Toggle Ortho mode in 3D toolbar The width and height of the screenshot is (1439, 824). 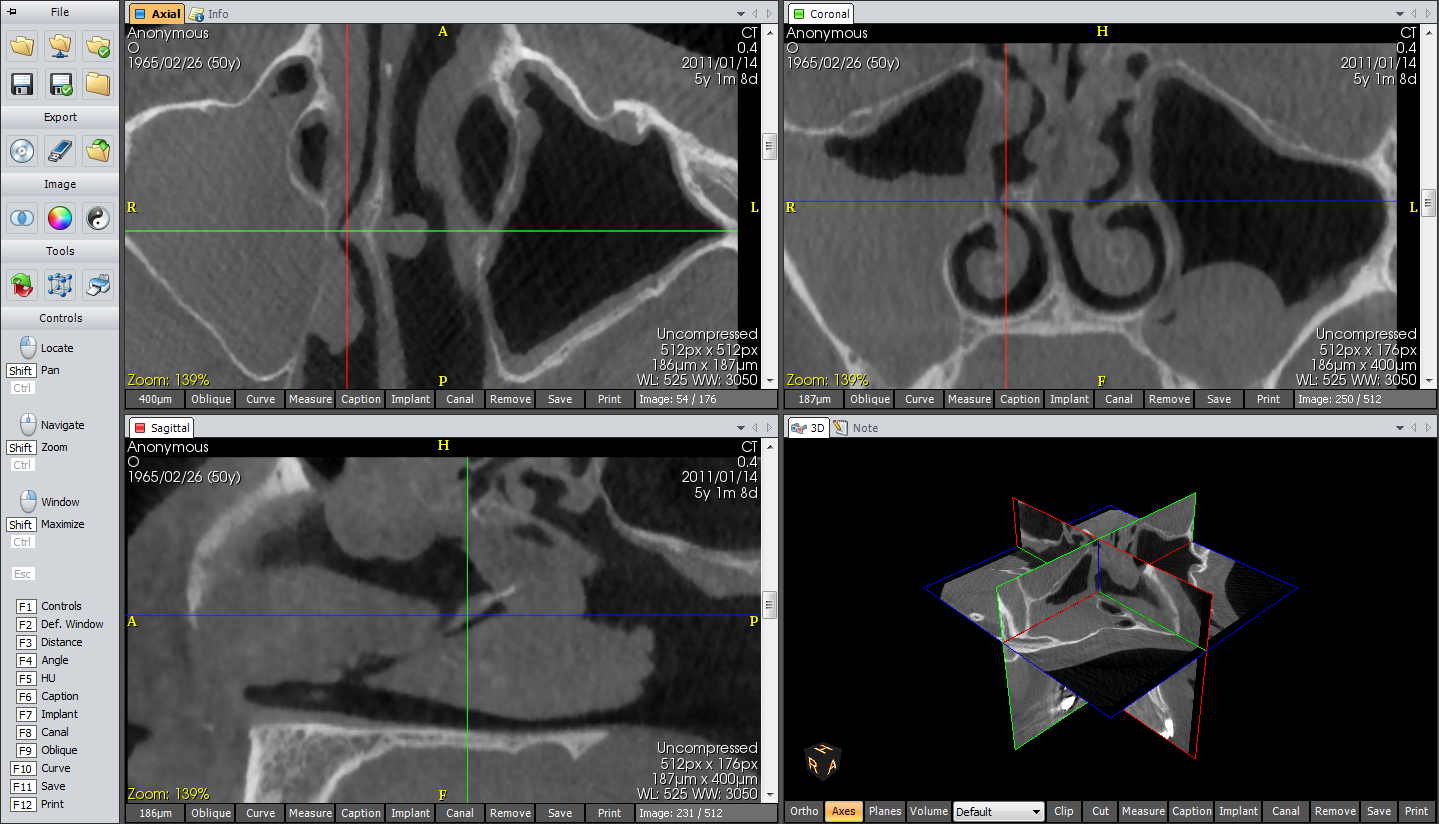(804, 811)
